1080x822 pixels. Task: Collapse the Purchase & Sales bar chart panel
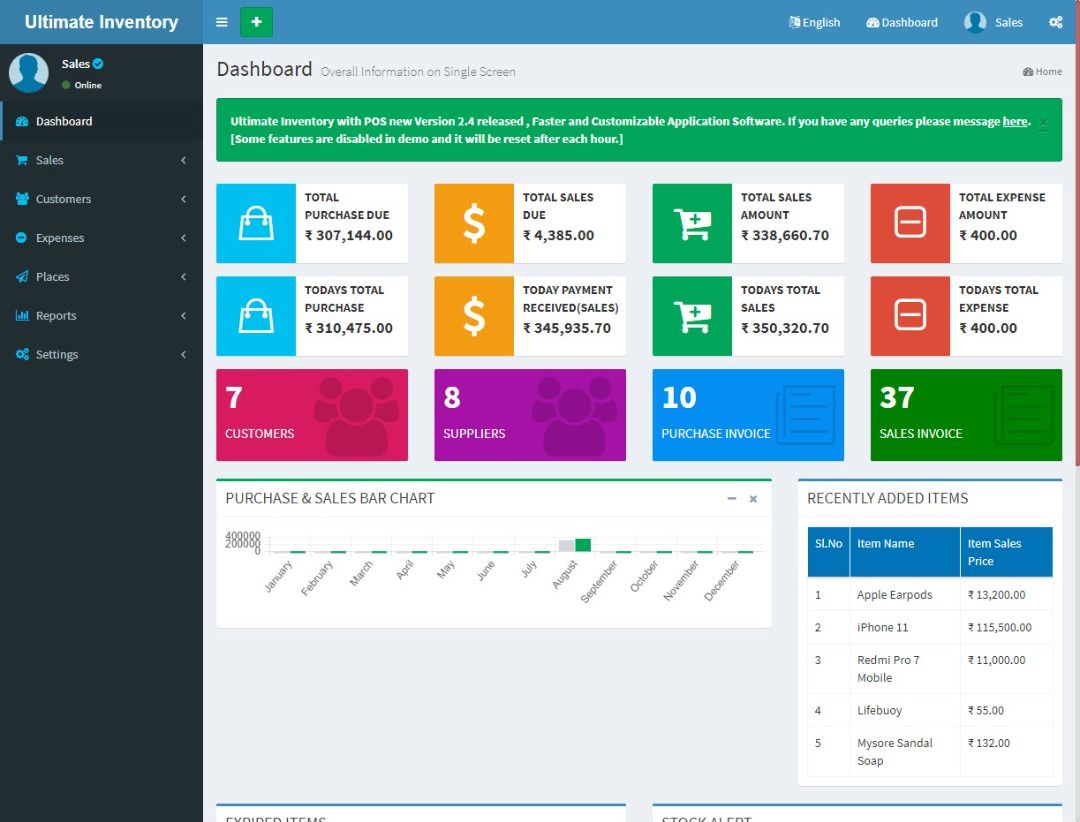pos(733,498)
